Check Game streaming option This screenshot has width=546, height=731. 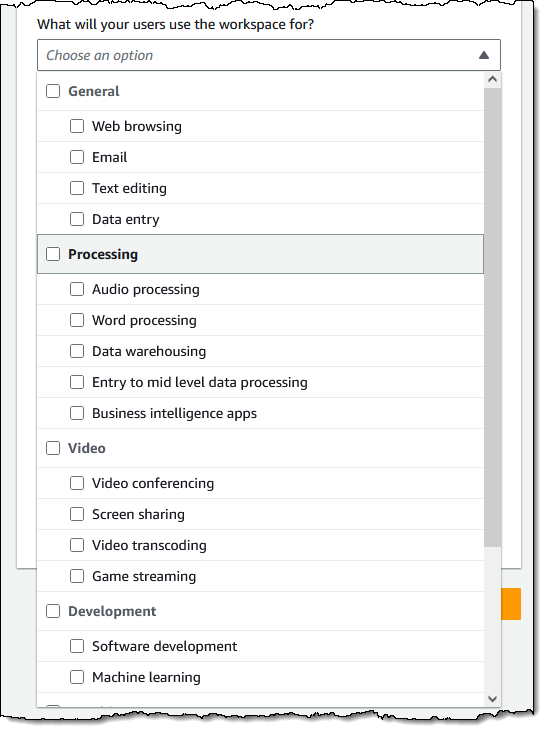(77, 576)
